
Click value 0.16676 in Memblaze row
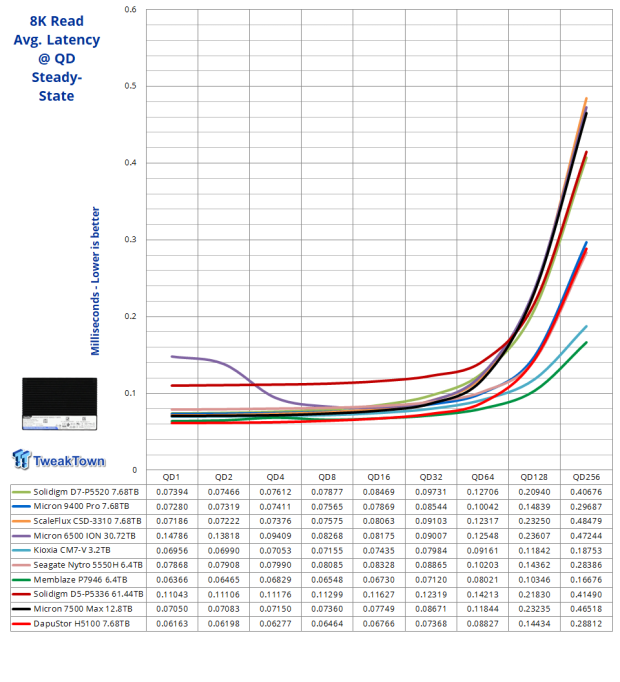586,580
